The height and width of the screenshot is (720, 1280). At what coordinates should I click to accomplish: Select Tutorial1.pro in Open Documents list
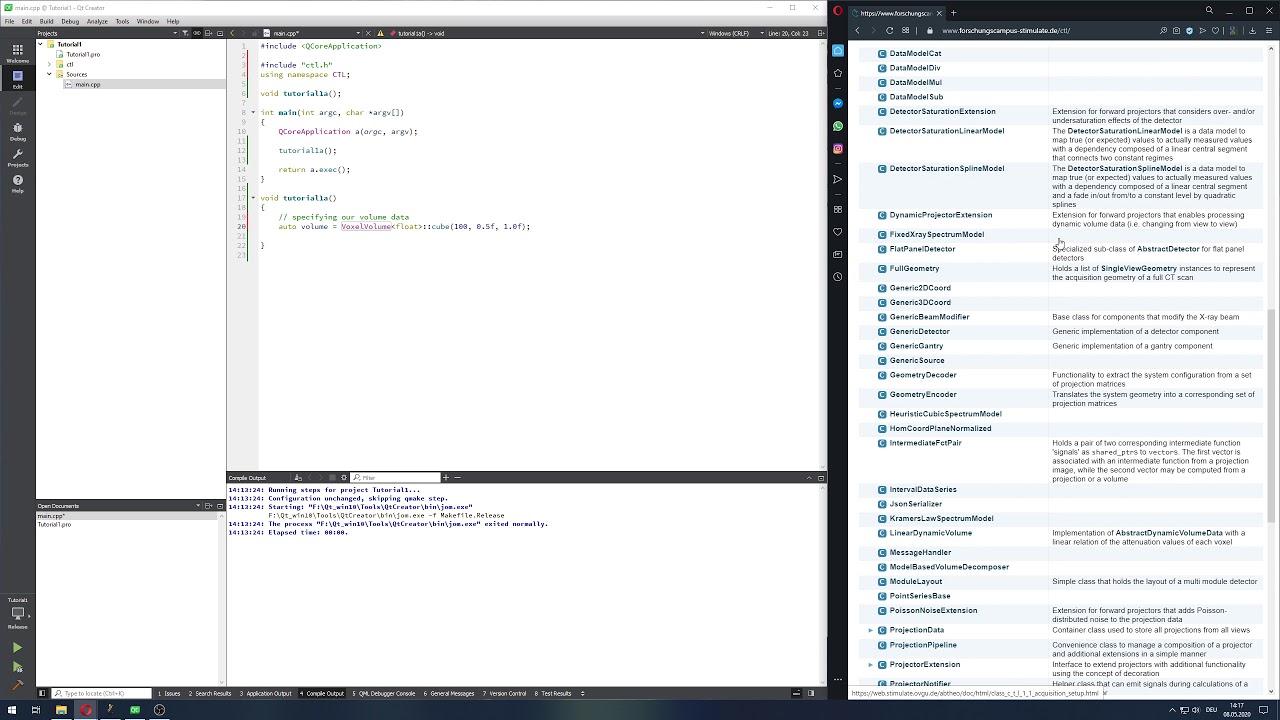tap(54, 525)
